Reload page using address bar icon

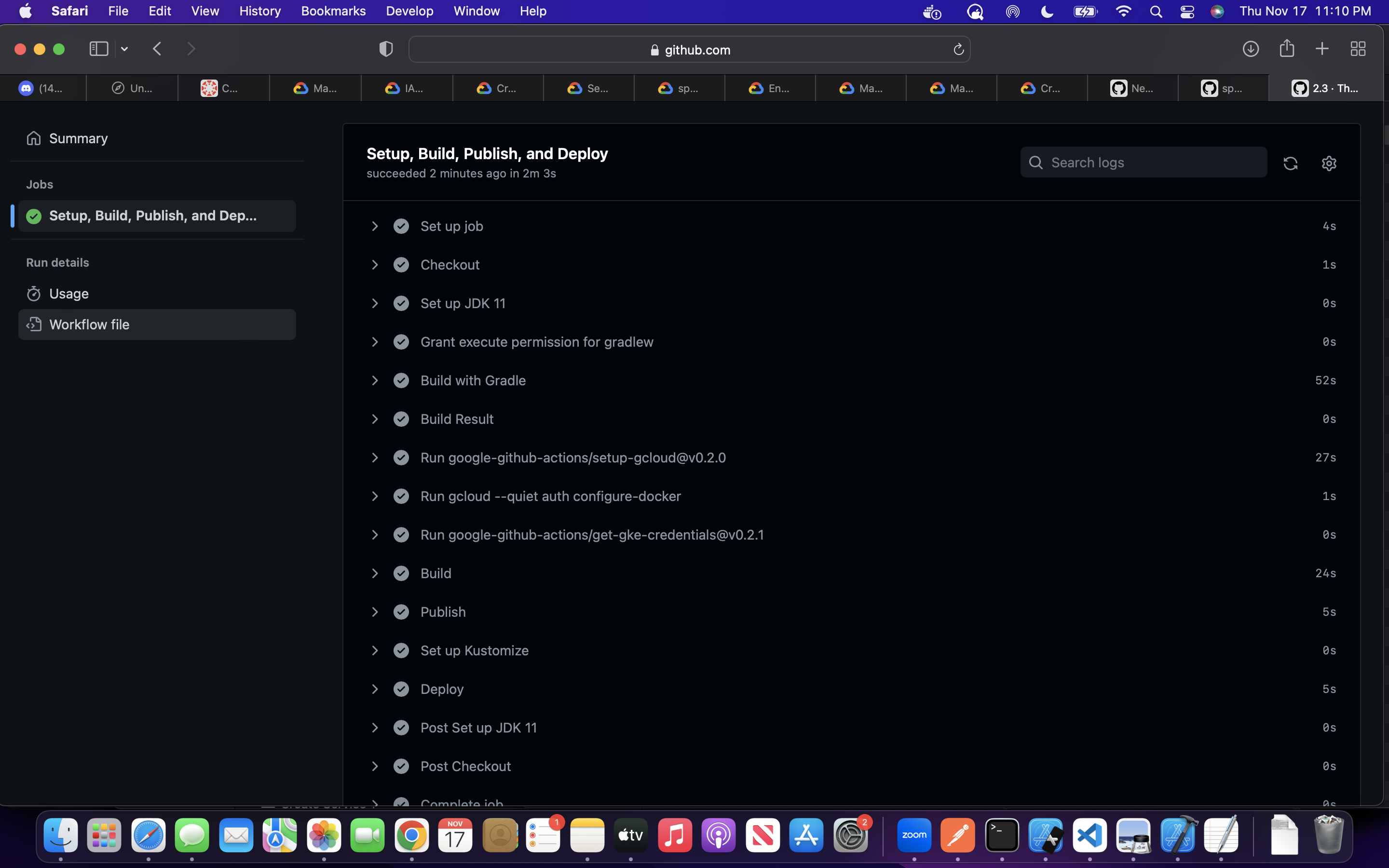point(958,50)
